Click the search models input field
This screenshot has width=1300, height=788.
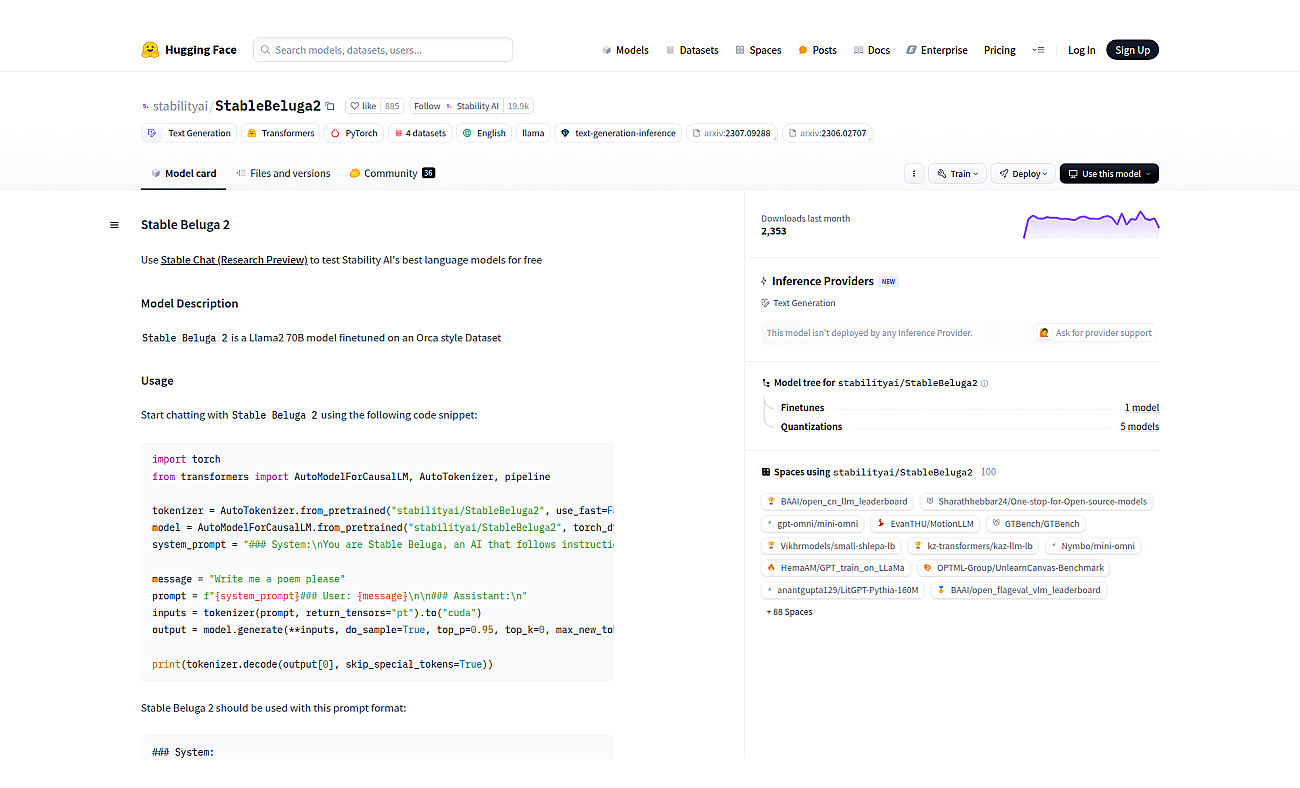click(383, 50)
